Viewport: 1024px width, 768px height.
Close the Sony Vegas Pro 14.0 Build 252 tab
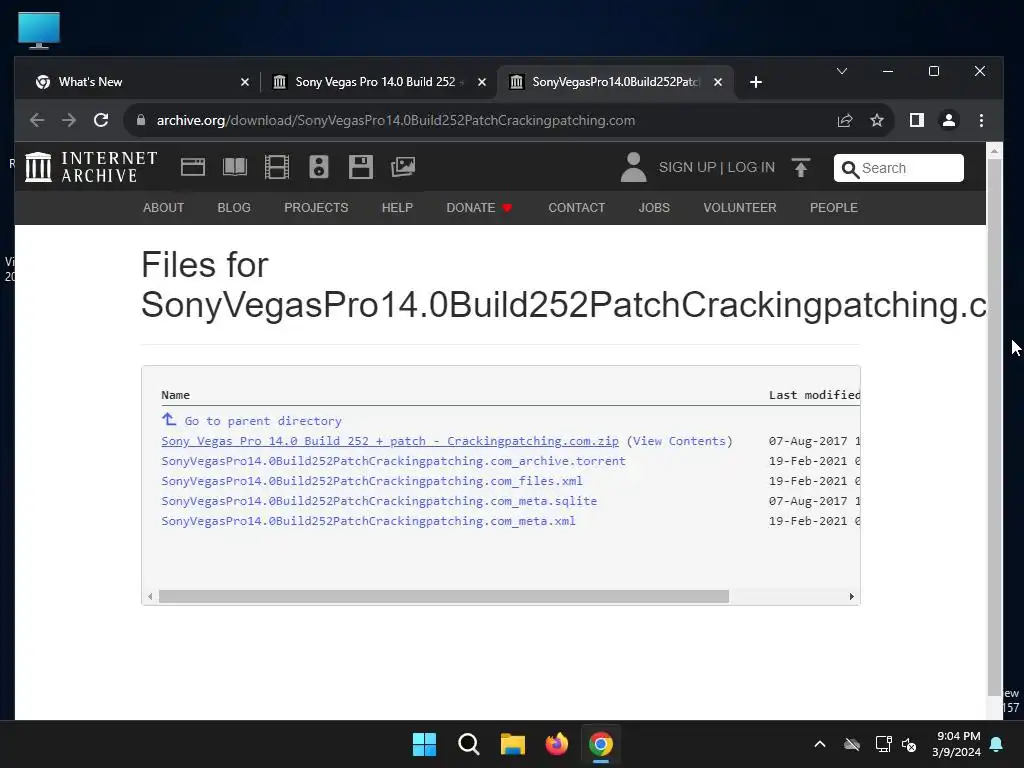(482, 82)
